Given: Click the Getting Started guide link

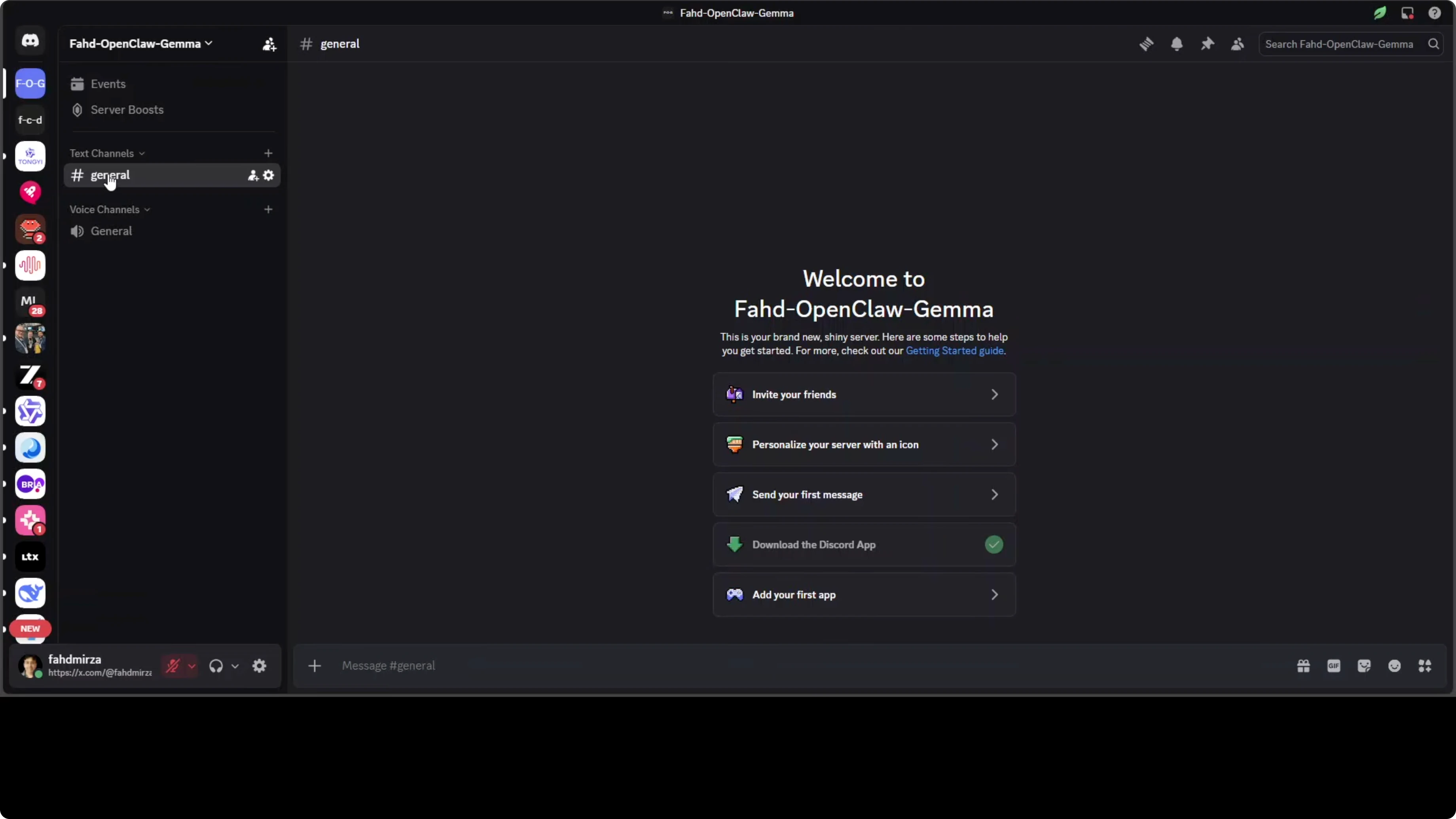Looking at the screenshot, I should pyautogui.click(x=955, y=351).
